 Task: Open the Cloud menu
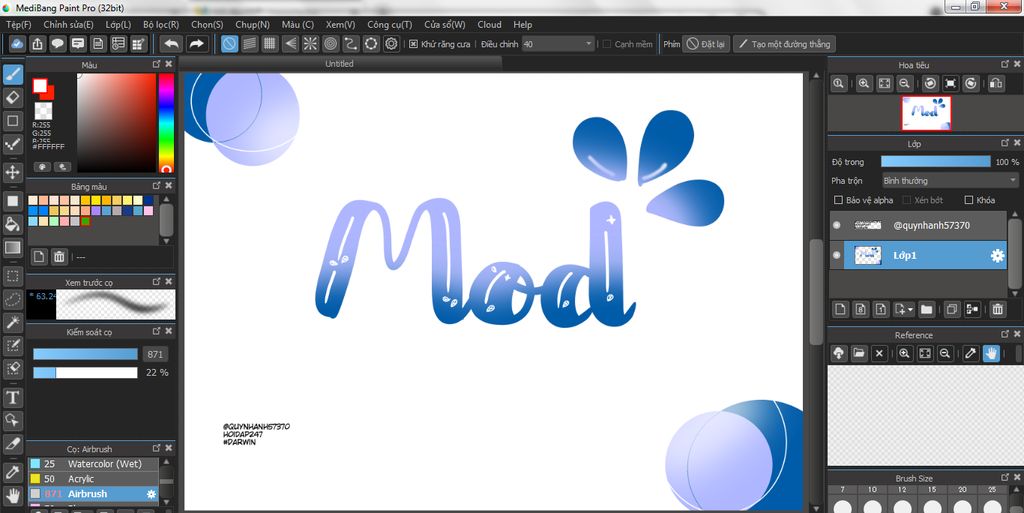489,24
